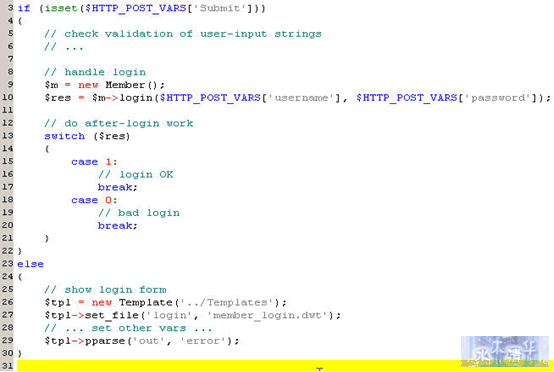
Task: Click the '../Templates' string on line 26
Action: coord(228,302)
